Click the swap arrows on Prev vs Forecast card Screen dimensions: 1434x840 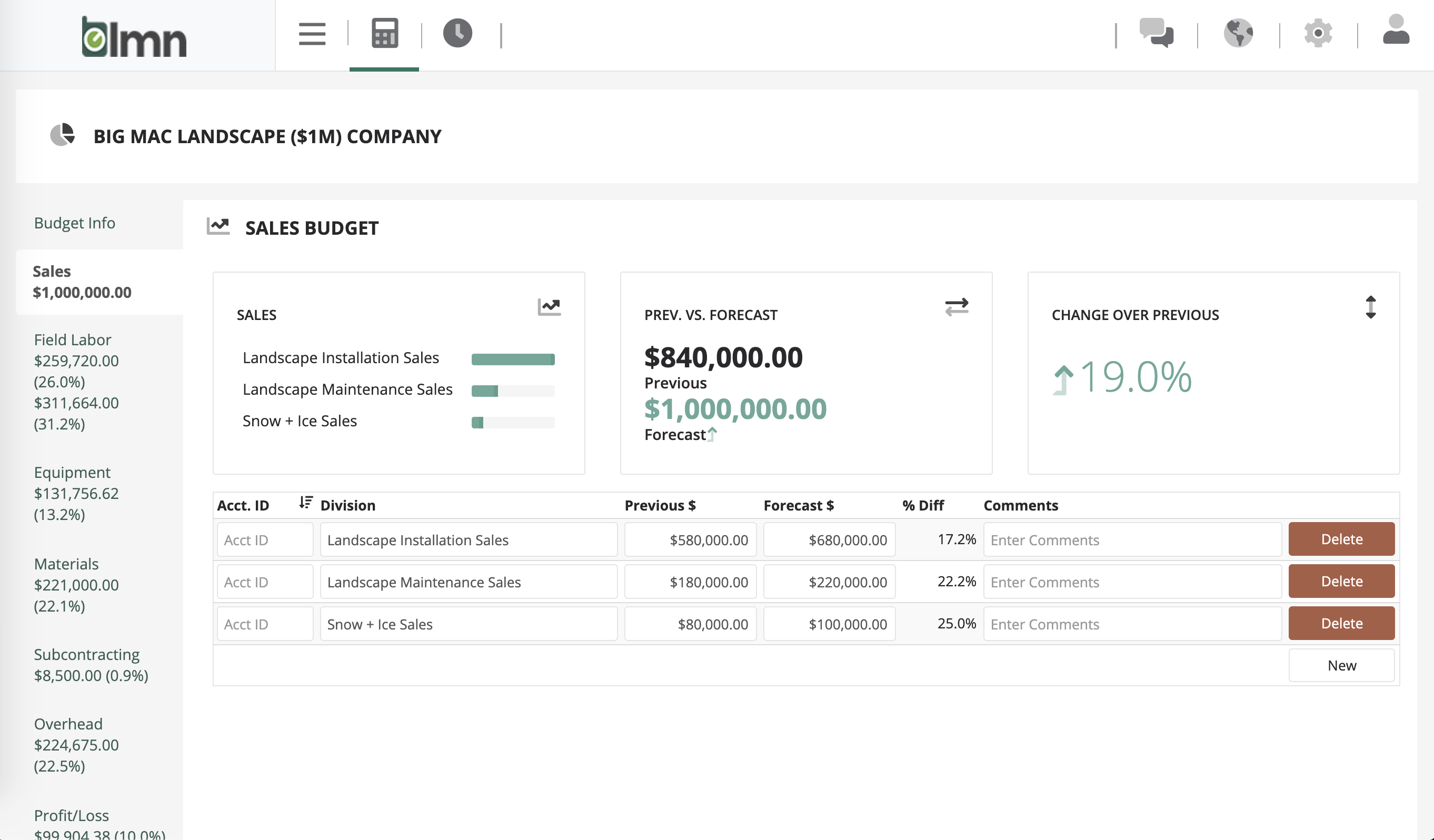click(x=957, y=307)
